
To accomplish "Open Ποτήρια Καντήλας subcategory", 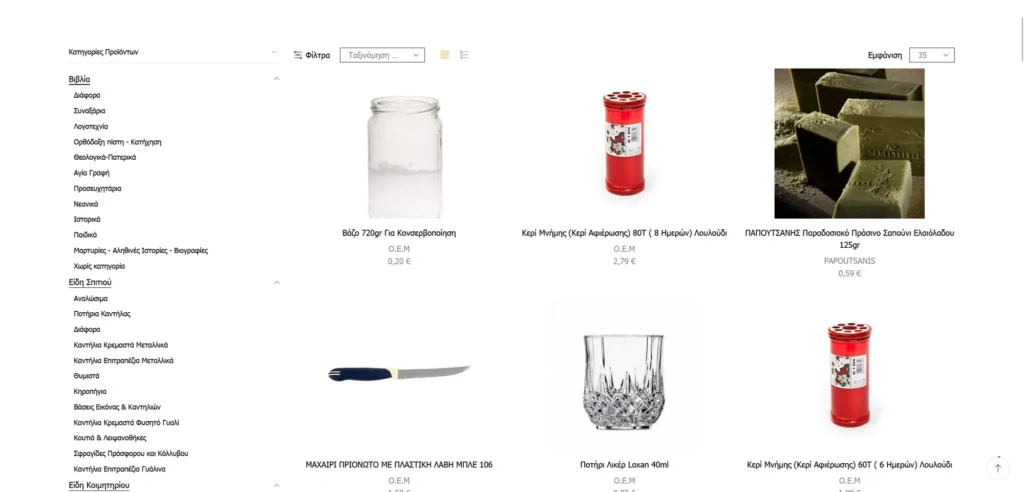I will pos(102,314).
